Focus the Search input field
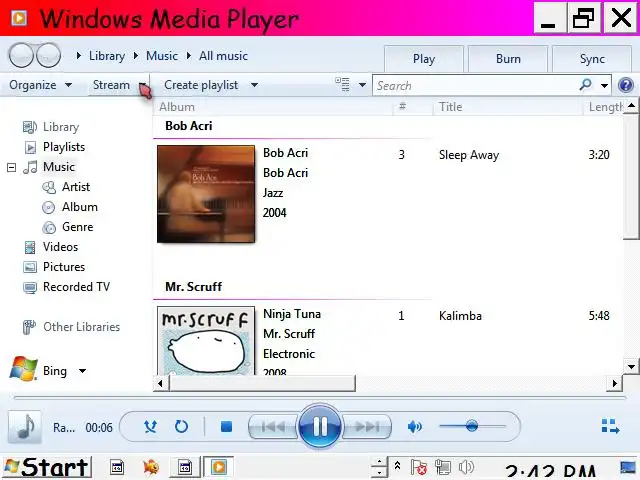This screenshot has width=640, height=480. 476,85
